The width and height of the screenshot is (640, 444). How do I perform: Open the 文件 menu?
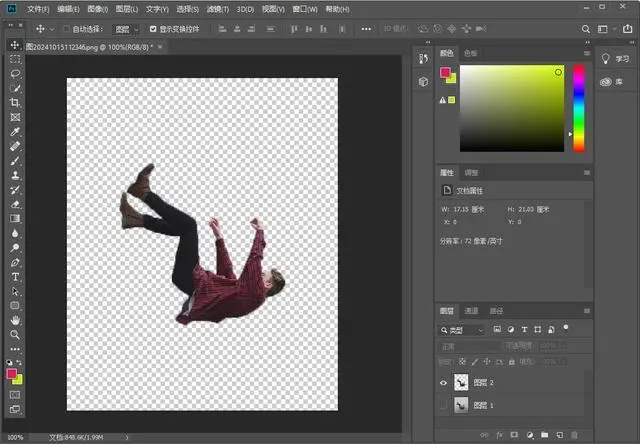click(38, 9)
